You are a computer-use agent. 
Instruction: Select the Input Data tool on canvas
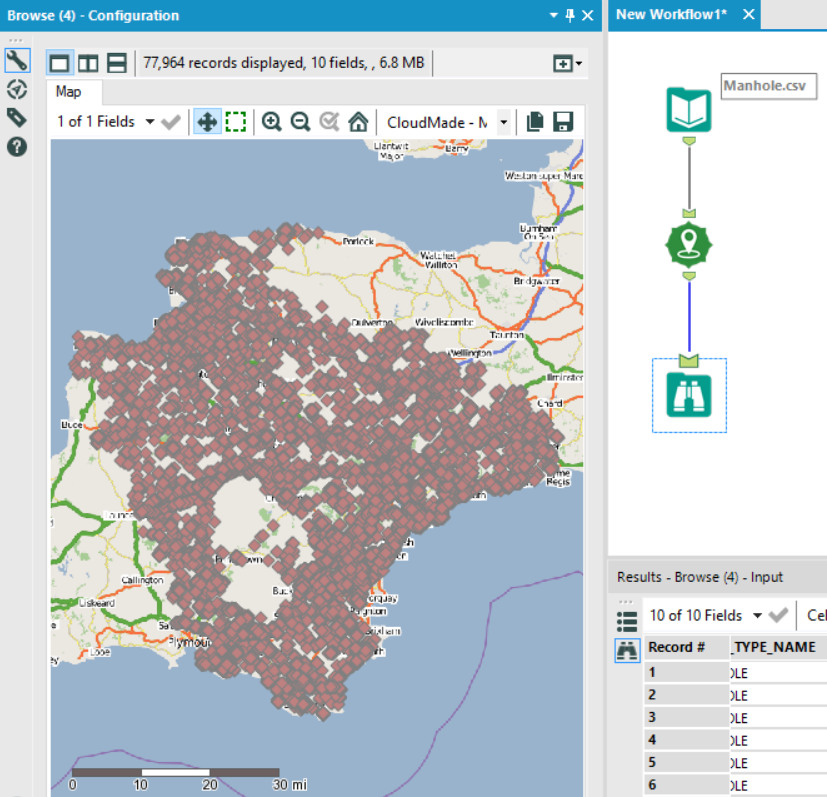[x=689, y=110]
